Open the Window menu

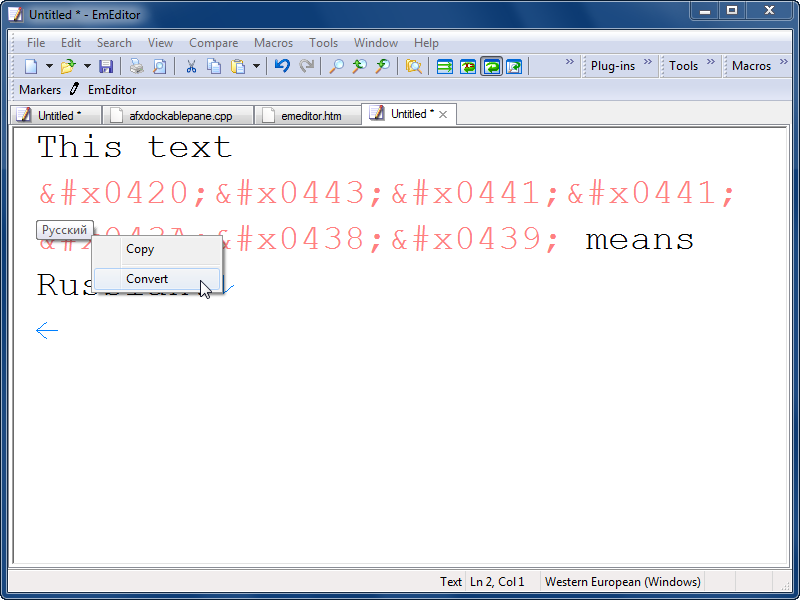pos(376,43)
